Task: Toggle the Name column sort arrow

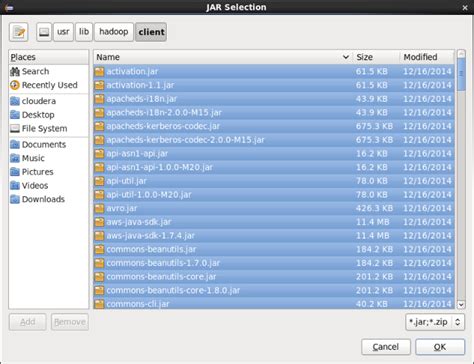Action: [346, 57]
